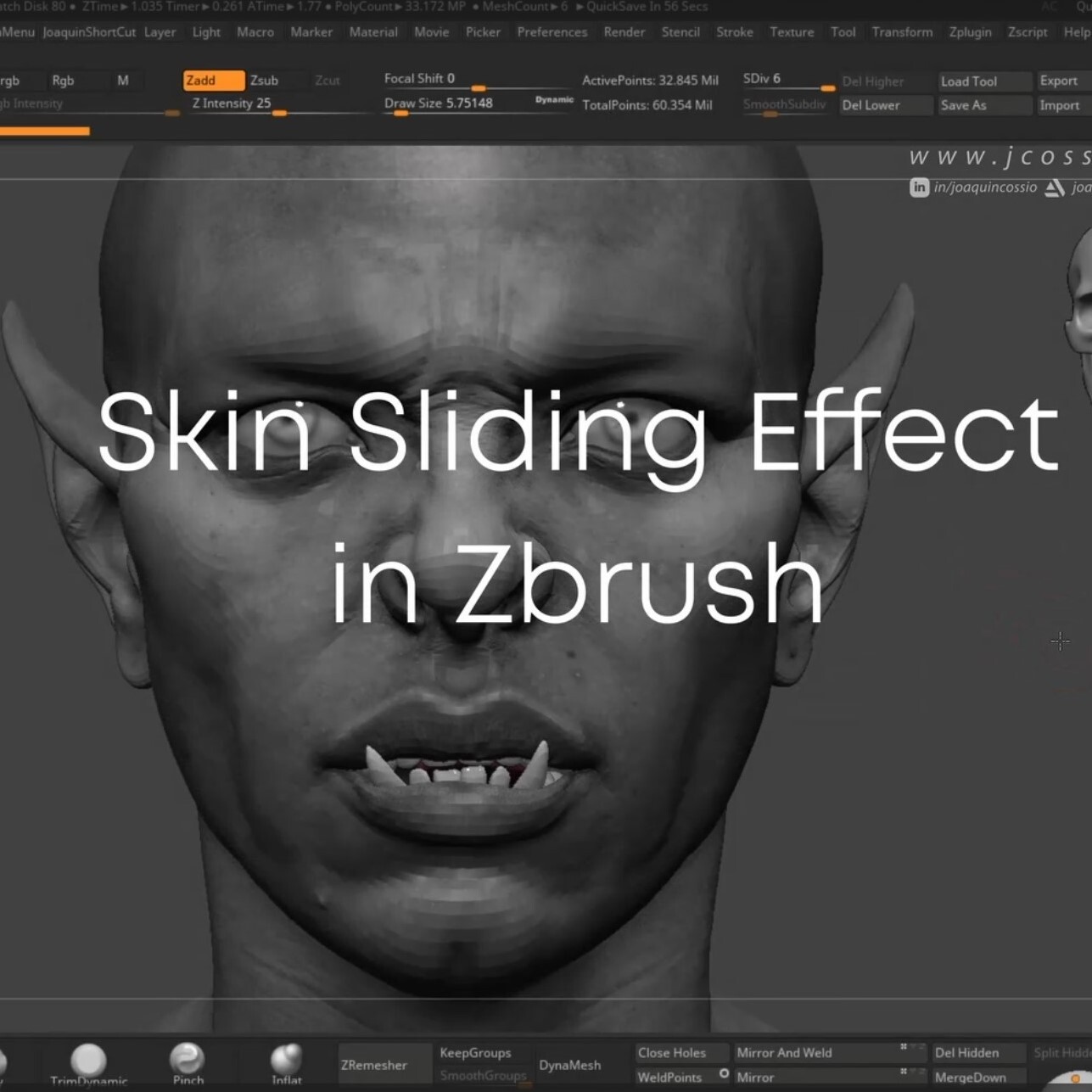Enable Mirror option
The image size is (1092, 1092).
coord(753,1076)
